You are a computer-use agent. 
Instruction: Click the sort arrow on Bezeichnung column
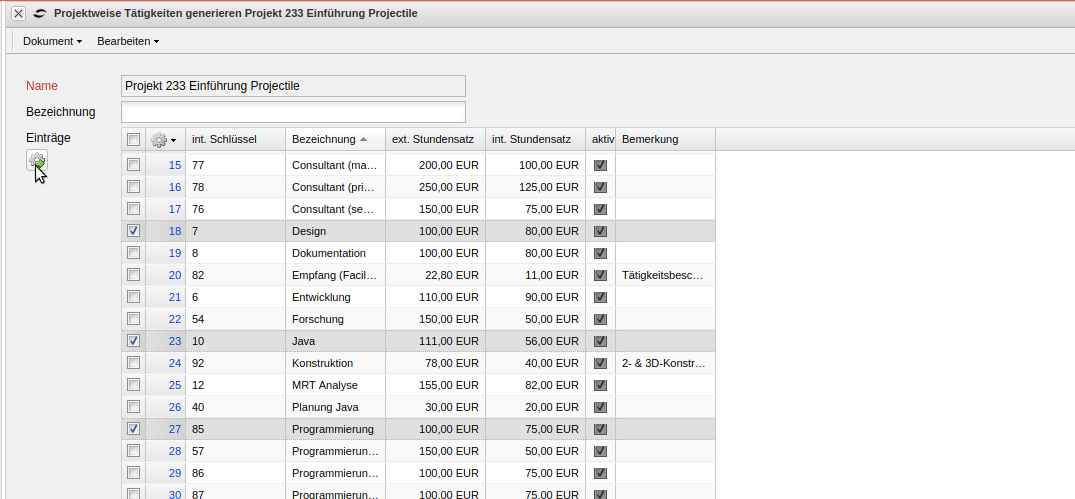click(x=364, y=140)
